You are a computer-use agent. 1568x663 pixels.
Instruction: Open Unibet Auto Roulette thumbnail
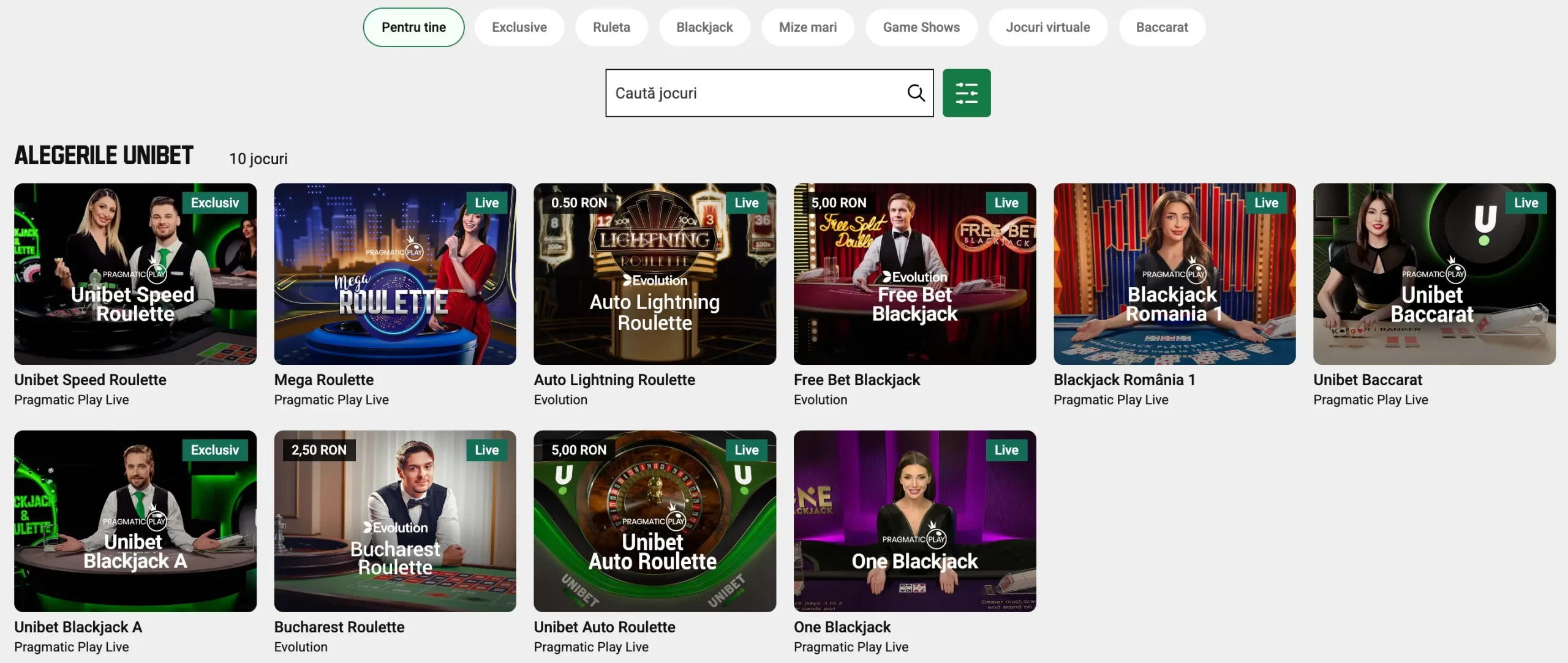655,522
